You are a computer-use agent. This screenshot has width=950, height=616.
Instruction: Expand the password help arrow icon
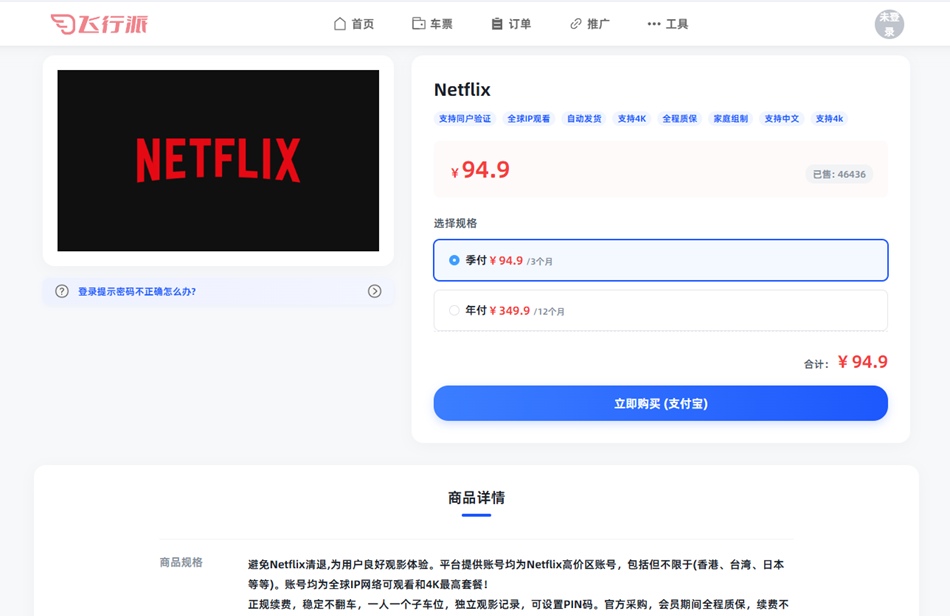point(374,291)
